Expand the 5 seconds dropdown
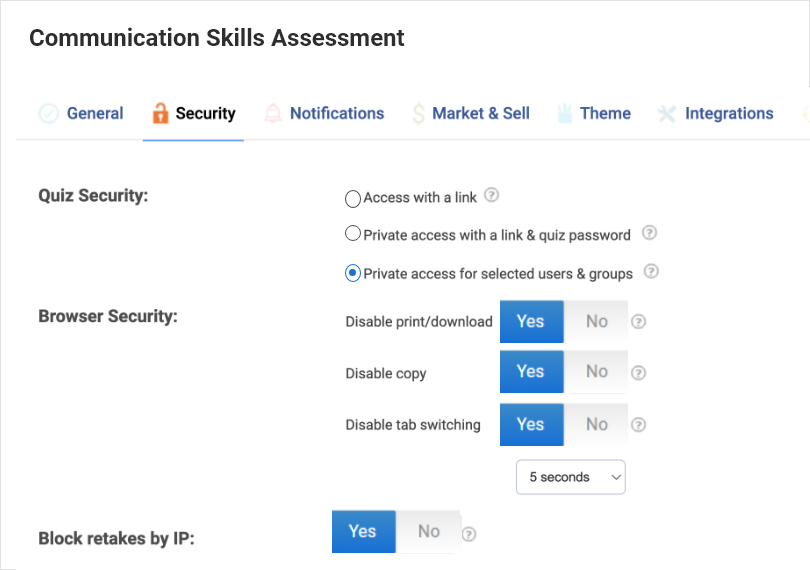810x570 pixels. 570,477
